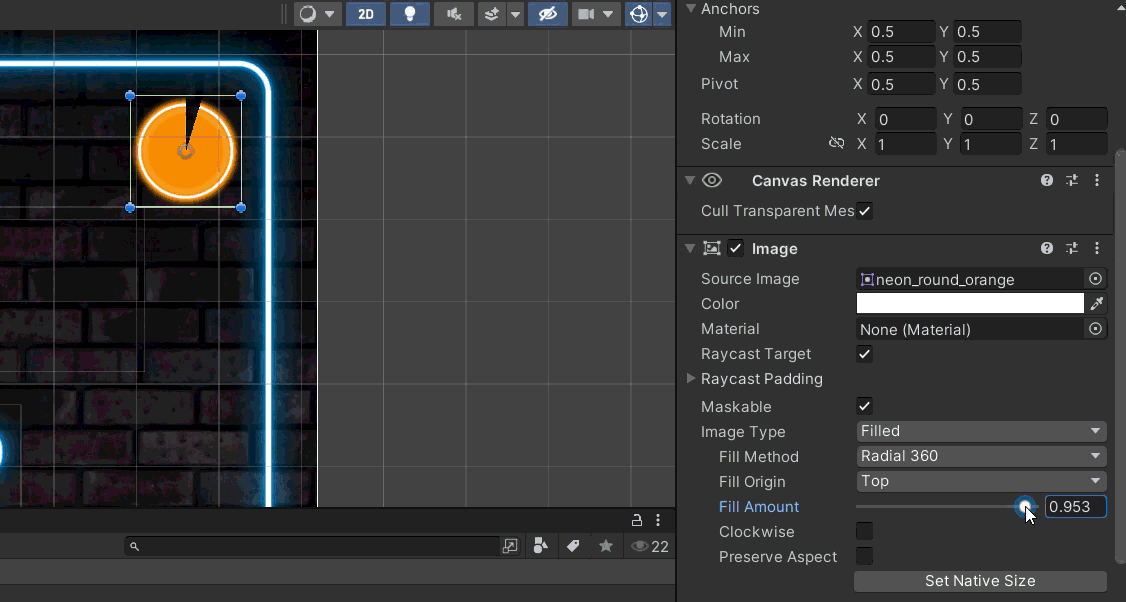Click the Set Native Size button
Image resolution: width=1126 pixels, height=602 pixels.
(980, 581)
